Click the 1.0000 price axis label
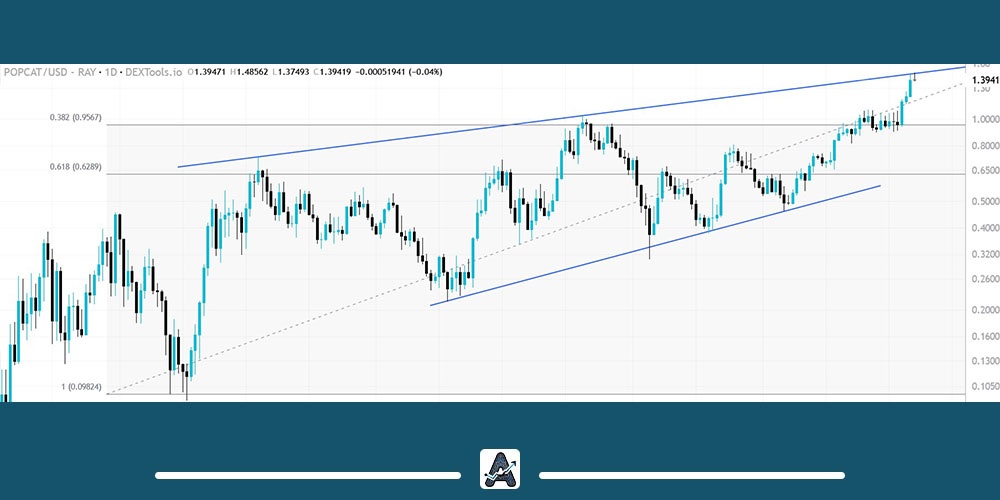Image resolution: width=1000 pixels, height=500 pixels. [x=982, y=120]
